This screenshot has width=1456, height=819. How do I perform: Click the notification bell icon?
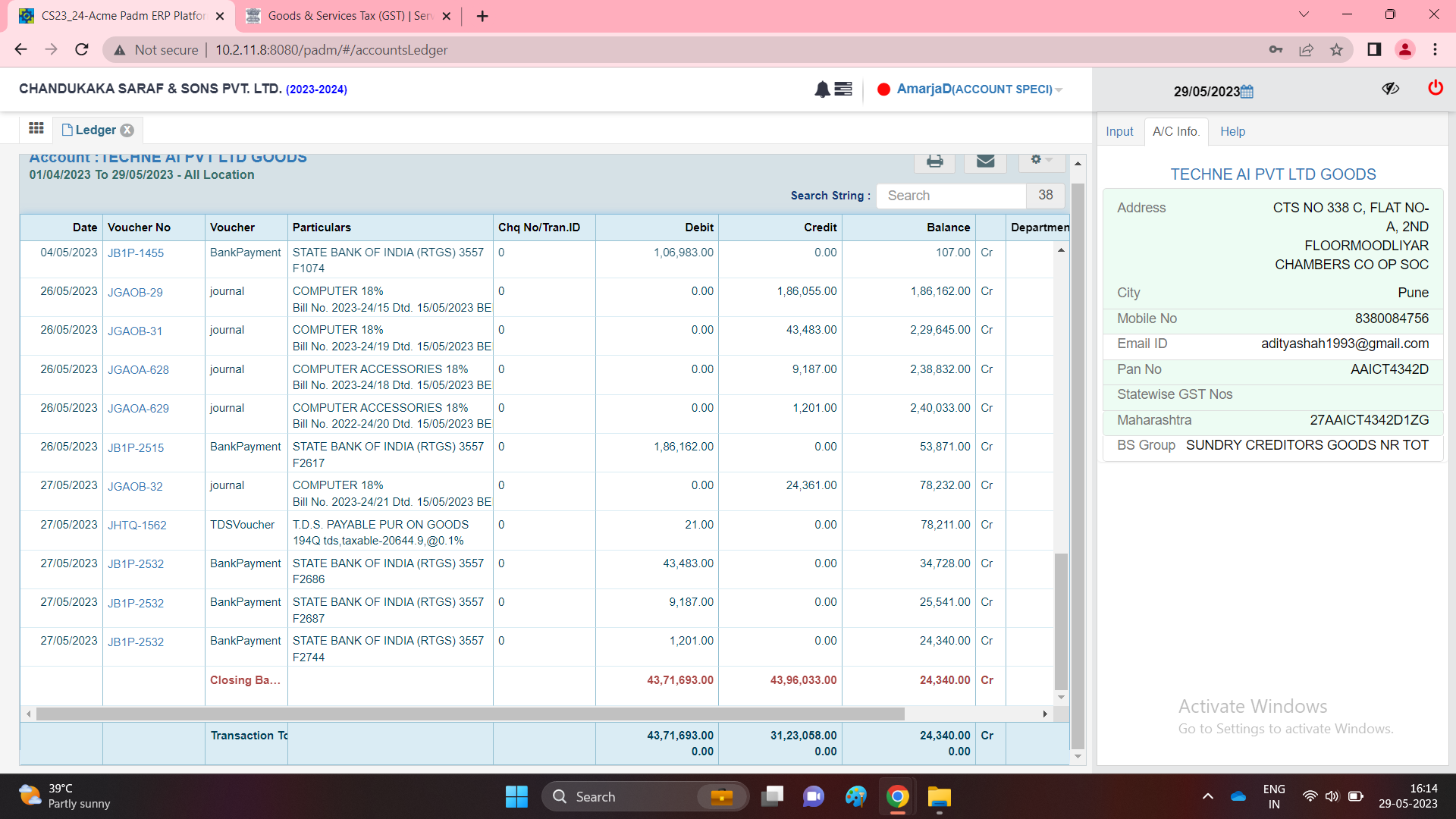coord(822,89)
